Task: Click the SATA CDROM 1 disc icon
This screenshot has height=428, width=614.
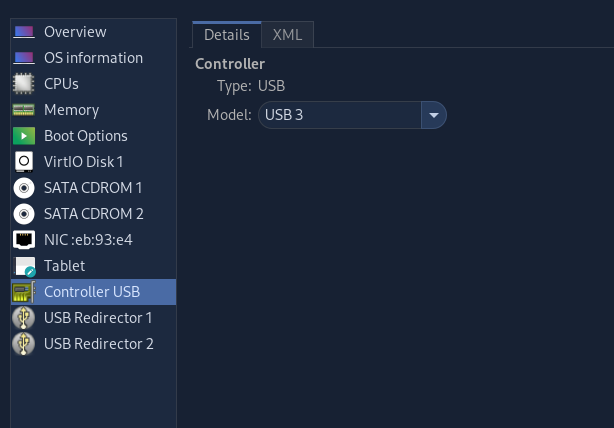Action: click(x=24, y=188)
